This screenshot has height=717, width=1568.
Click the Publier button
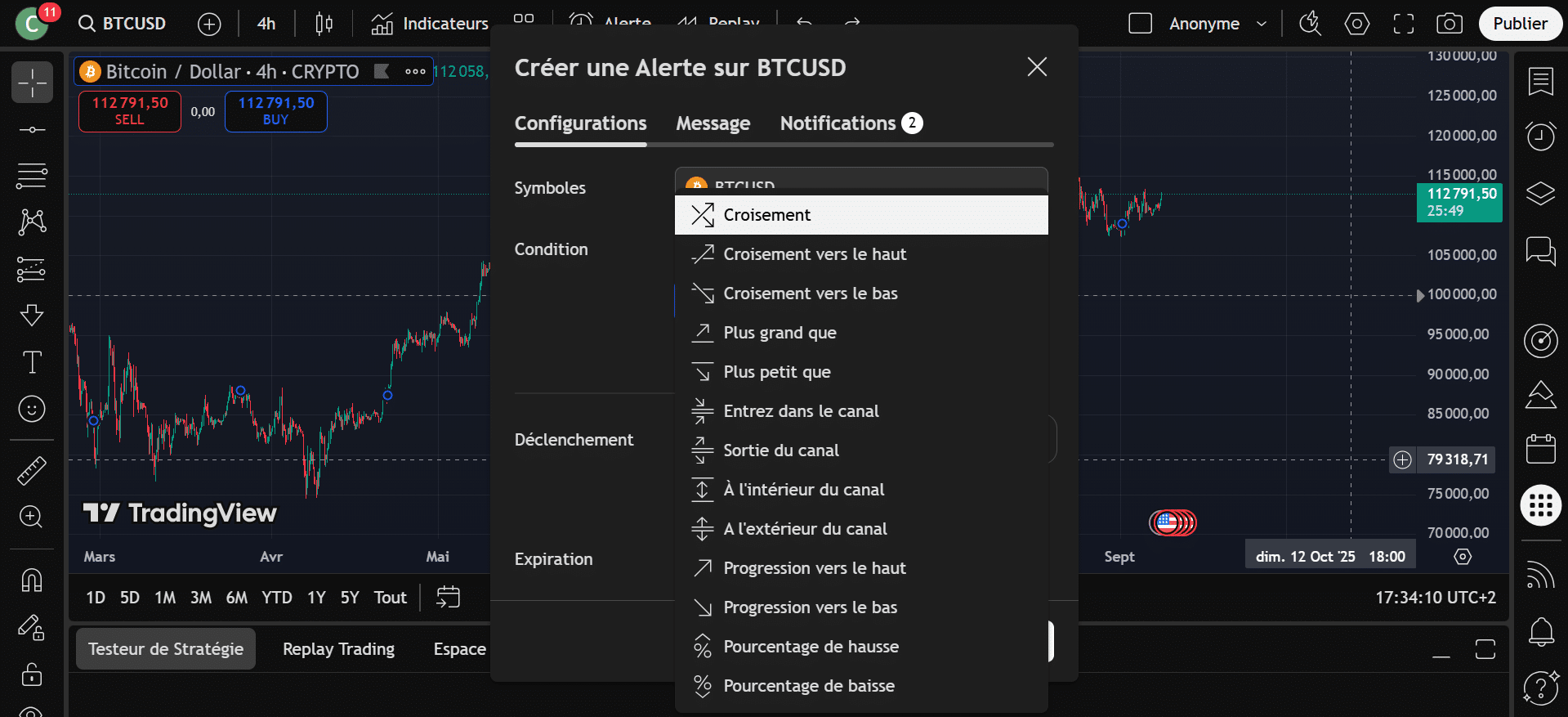pyautogui.click(x=1519, y=24)
